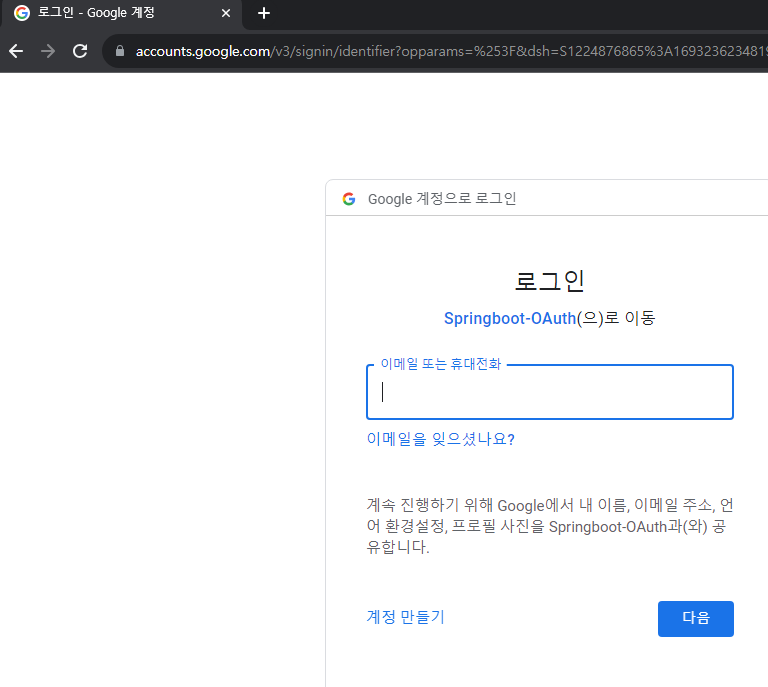Click the Google favicon on the tab
Image resolution: width=768 pixels, height=687 pixels.
click(22, 13)
